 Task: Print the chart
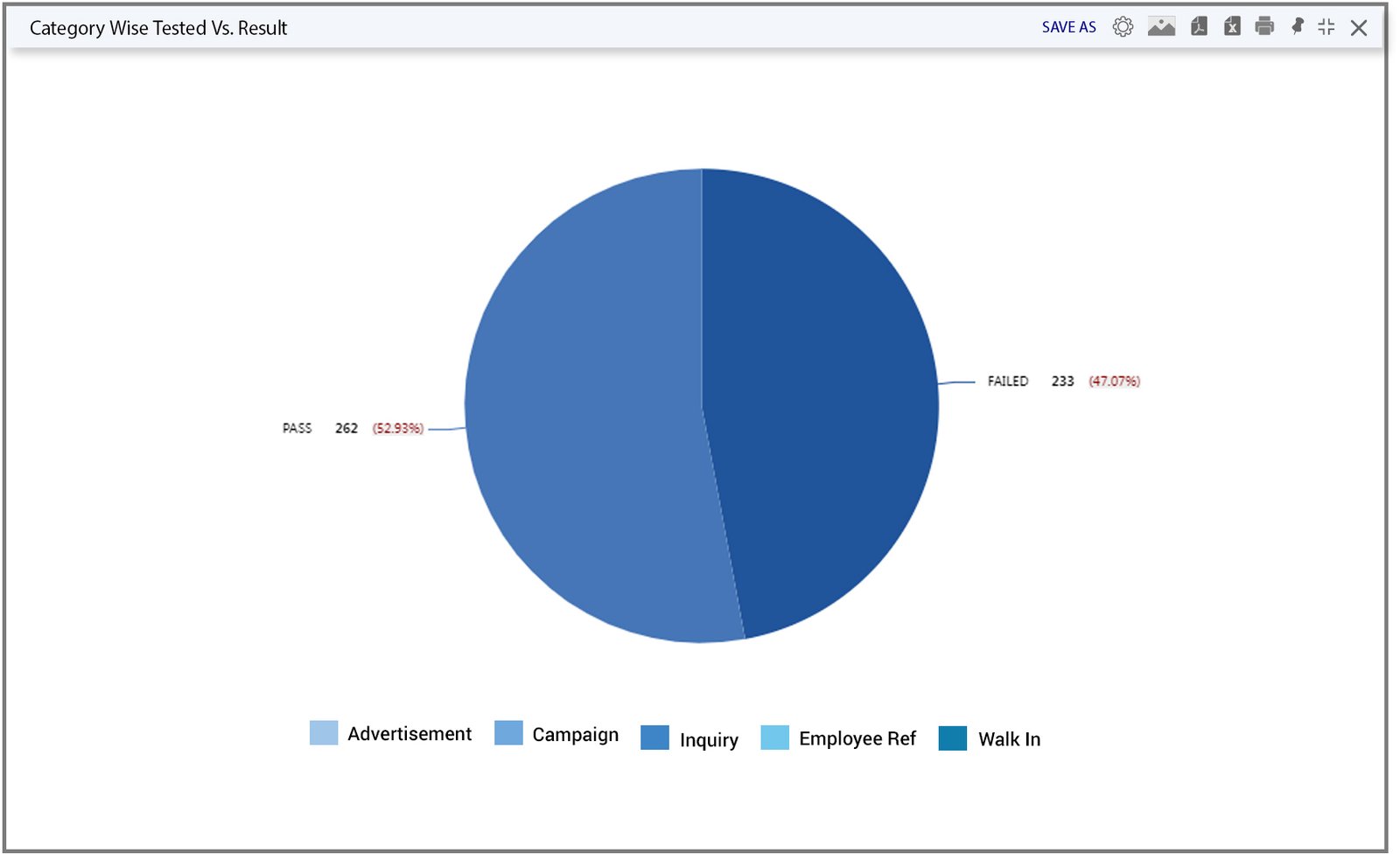point(1264,27)
